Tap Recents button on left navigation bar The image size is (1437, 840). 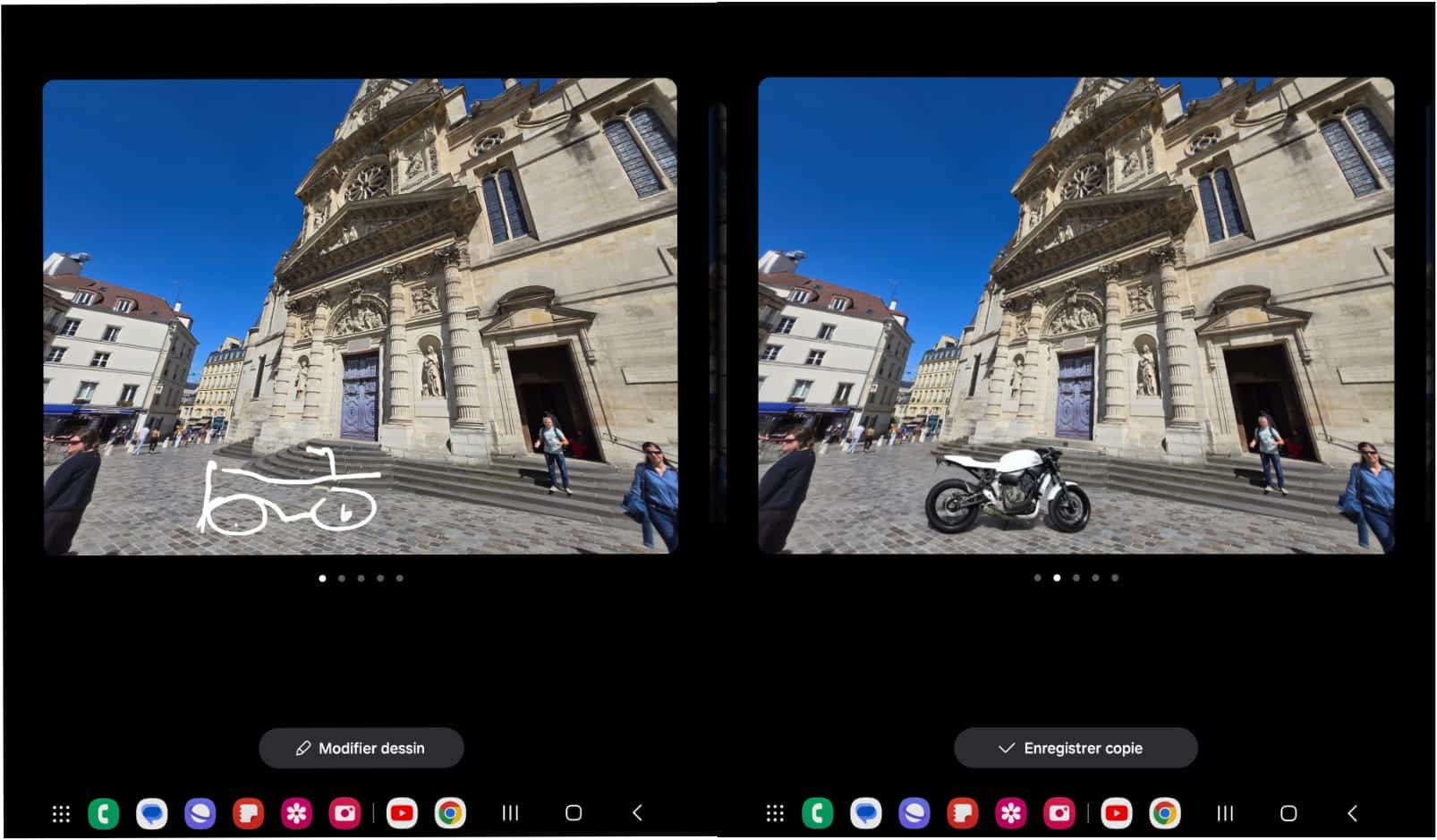(510, 813)
